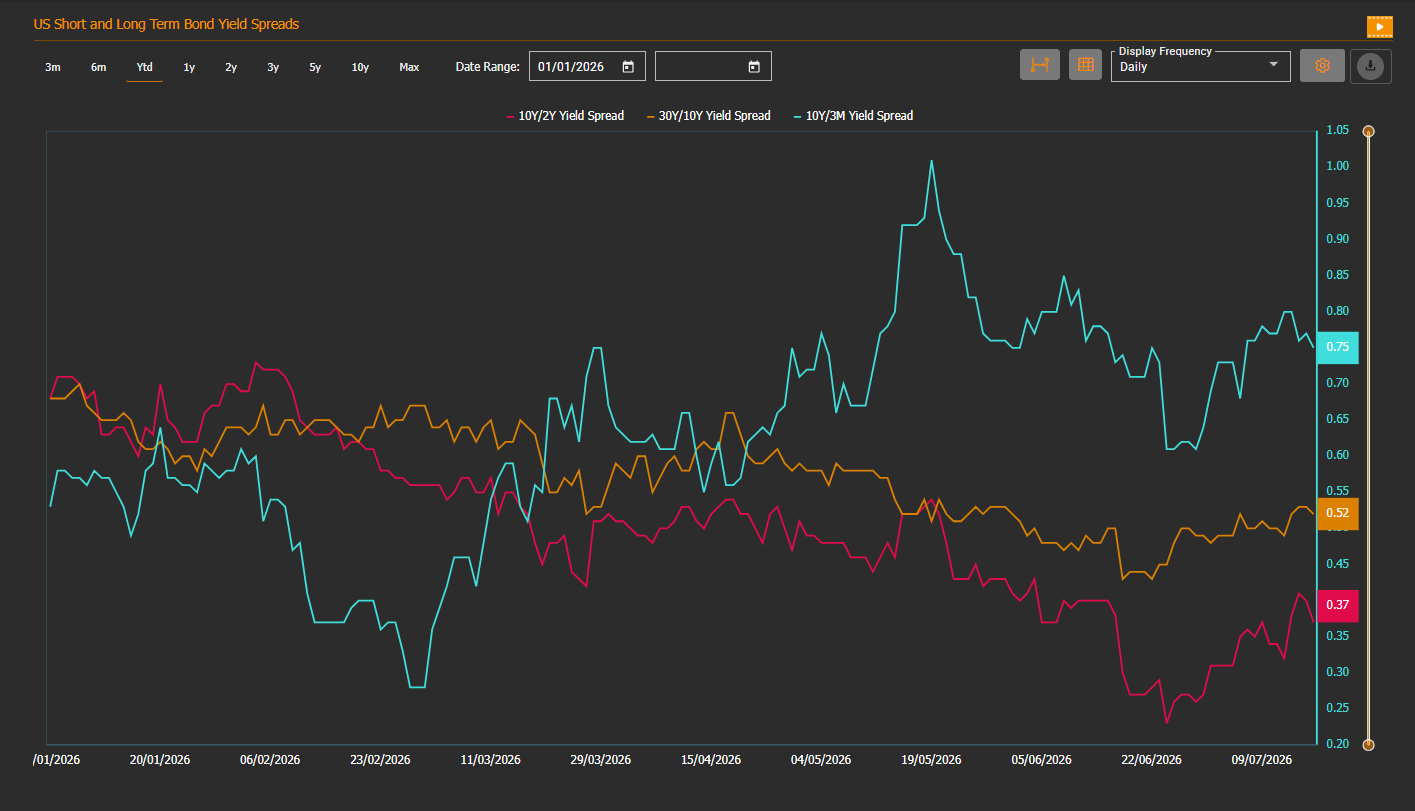This screenshot has height=811, width=1415.
Task: Select the 3y range
Action: (x=273, y=67)
